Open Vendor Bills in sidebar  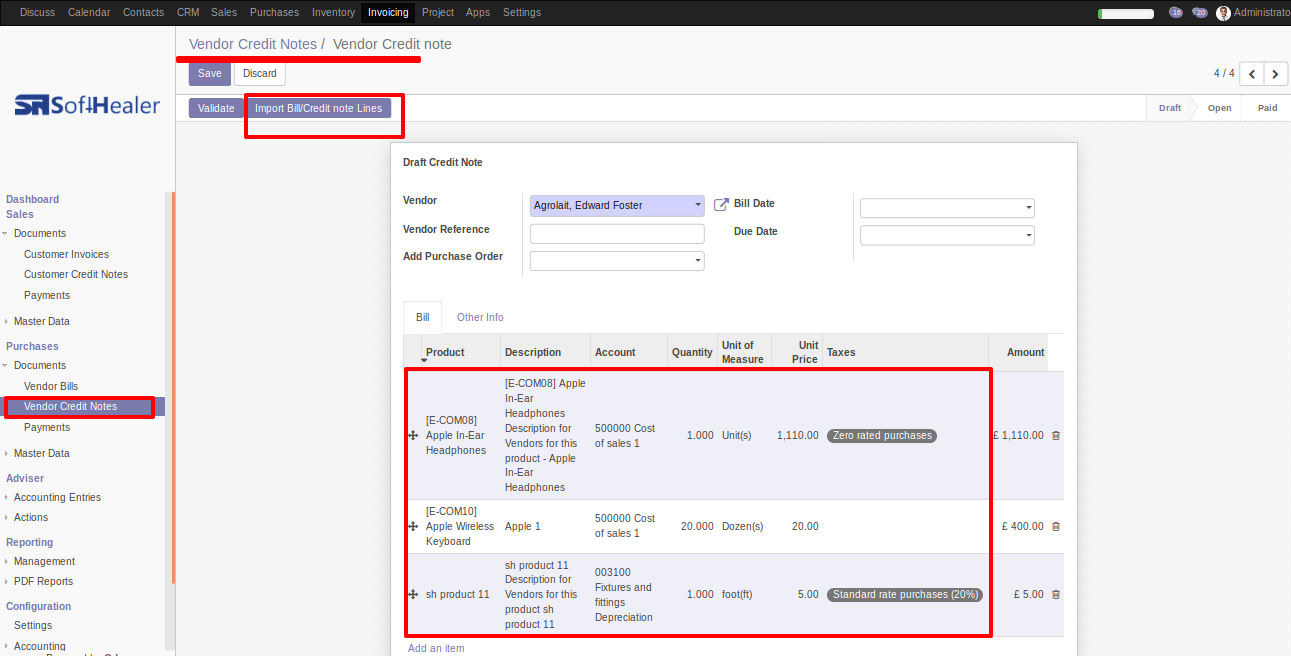click(51, 386)
